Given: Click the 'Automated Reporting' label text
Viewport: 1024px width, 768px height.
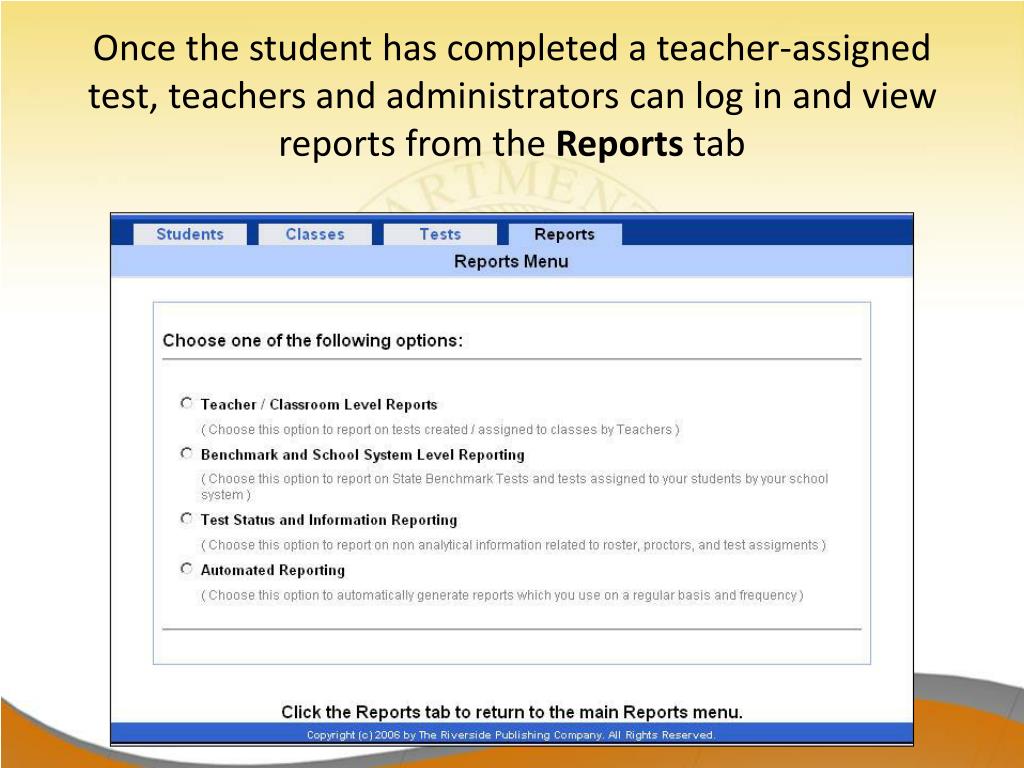Looking at the screenshot, I should click(x=272, y=570).
